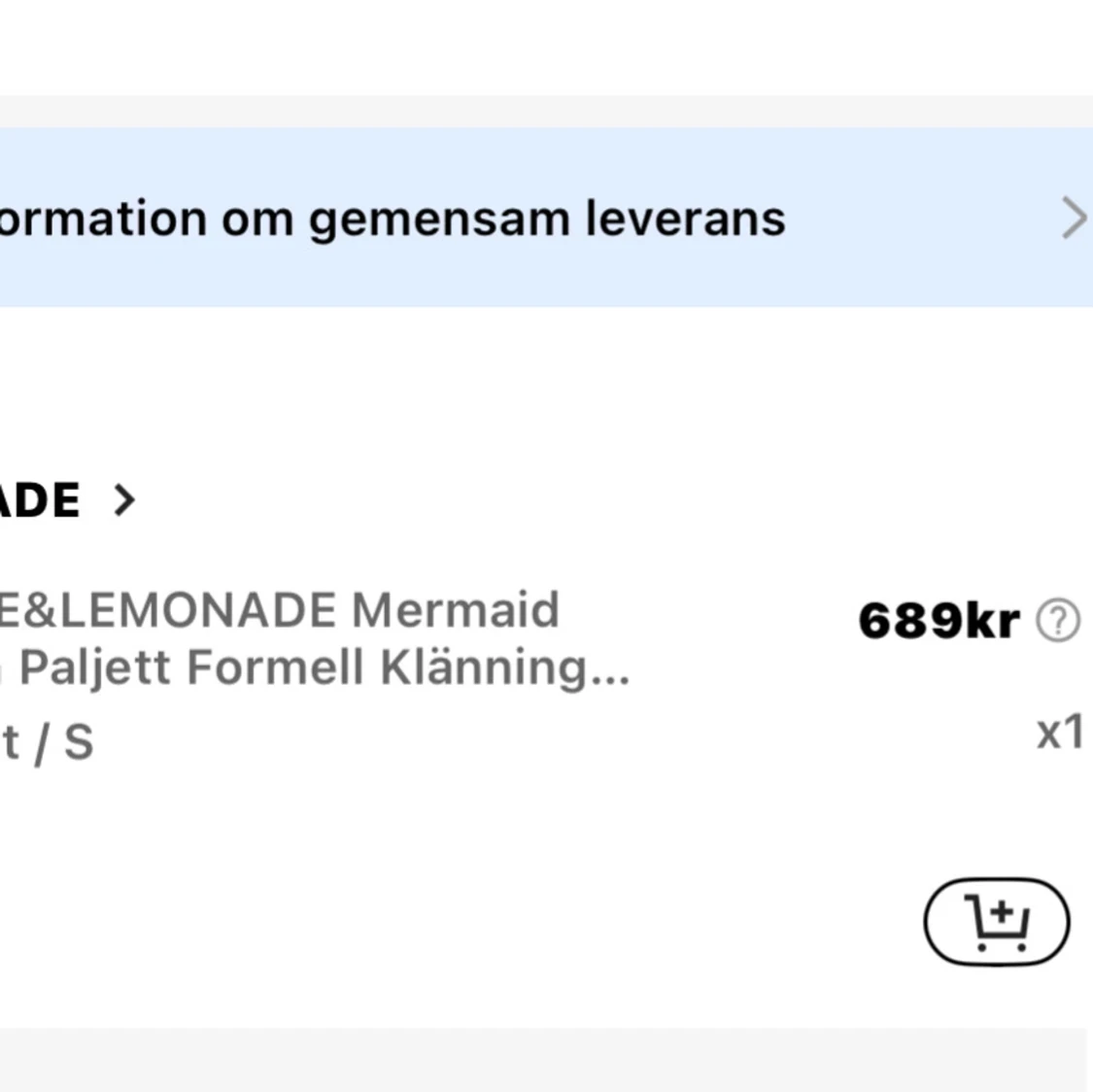Select the cart-plus icon to rebuy the item
The width and height of the screenshot is (1093, 1092).
coord(997,921)
